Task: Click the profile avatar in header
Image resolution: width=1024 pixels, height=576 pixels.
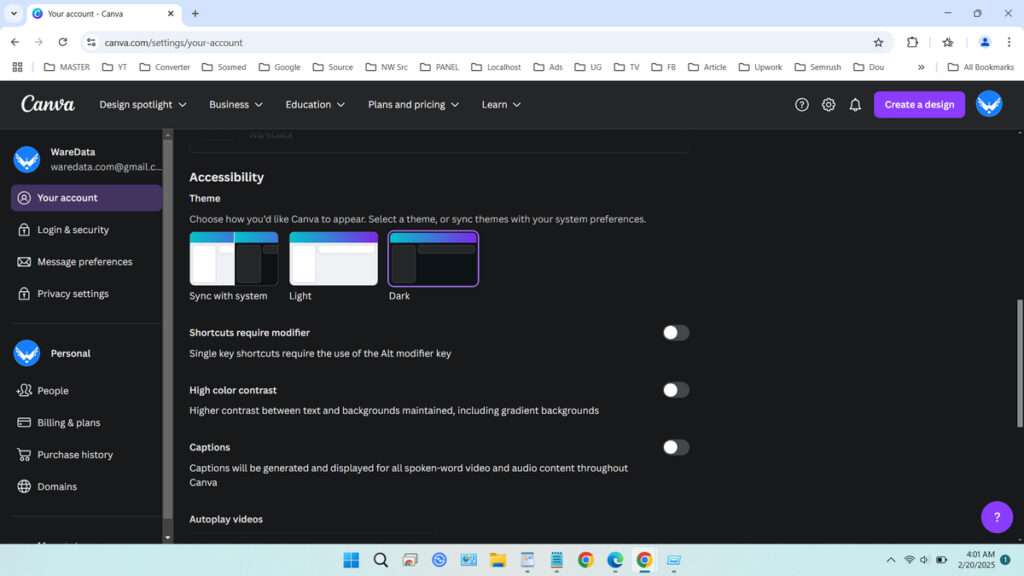Action: (989, 104)
